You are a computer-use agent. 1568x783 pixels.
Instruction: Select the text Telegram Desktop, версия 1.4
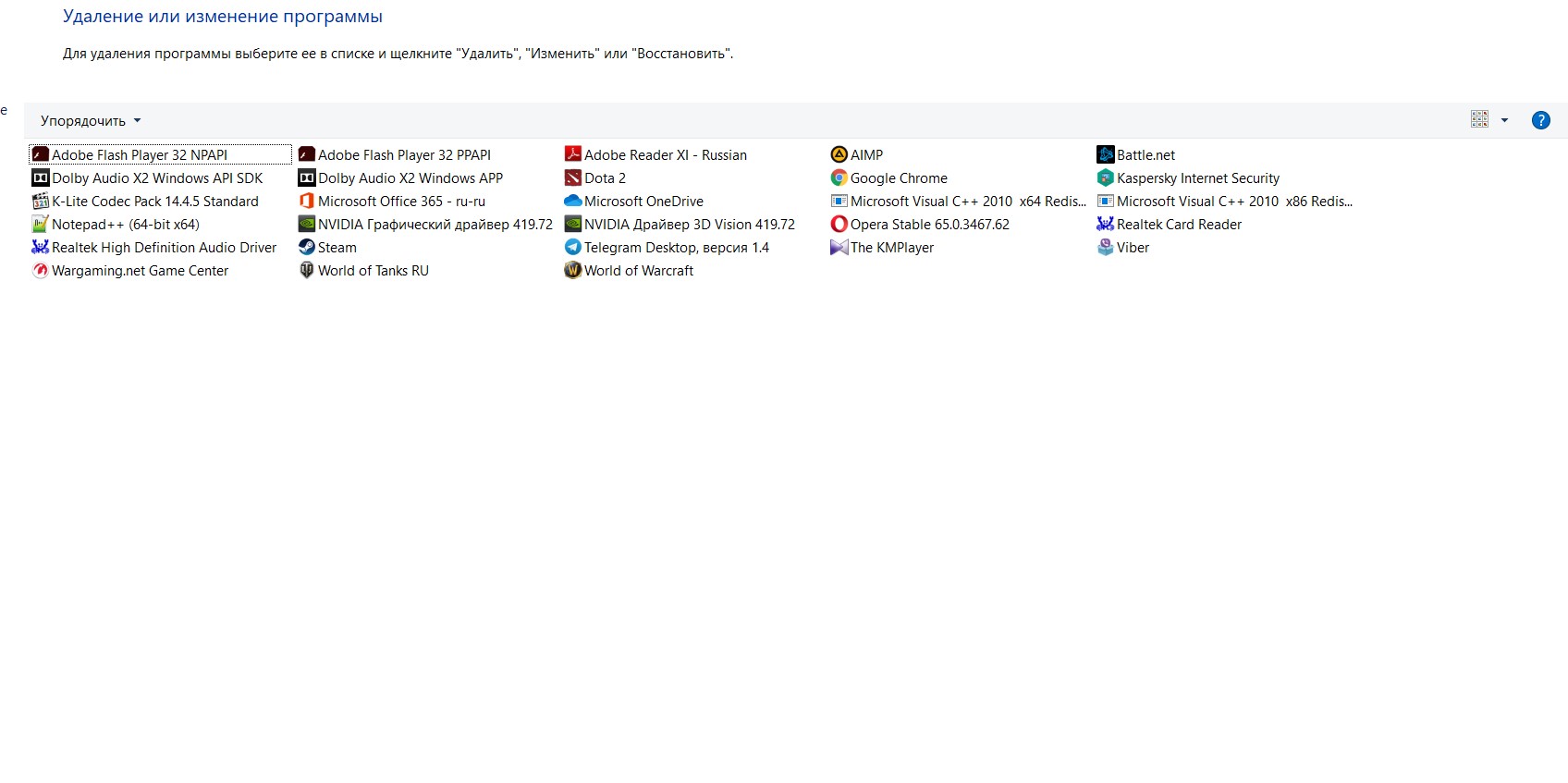tap(677, 248)
